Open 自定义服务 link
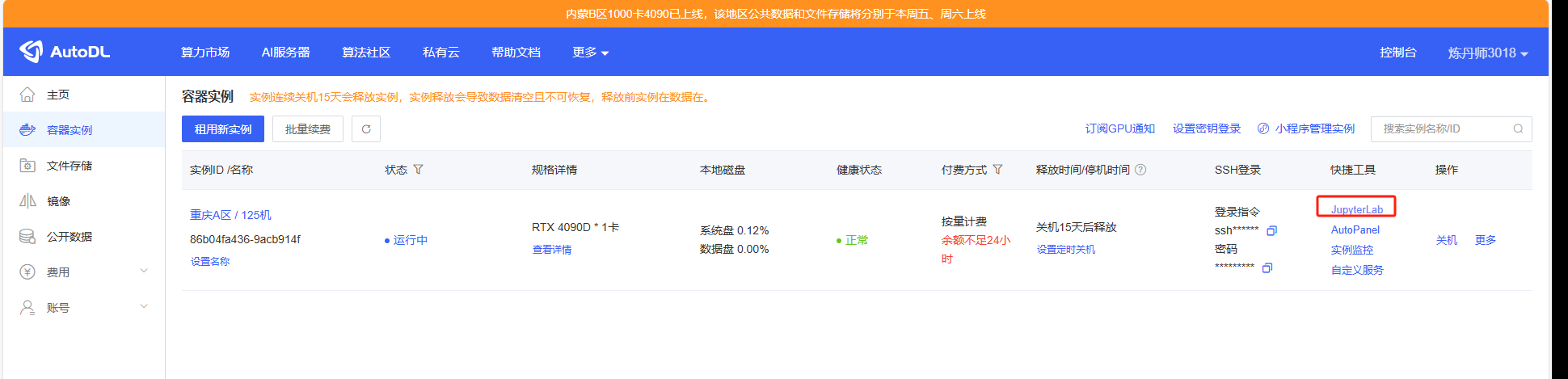The height and width of the screenshot is (379, 1568). (x=1357, y=271)
